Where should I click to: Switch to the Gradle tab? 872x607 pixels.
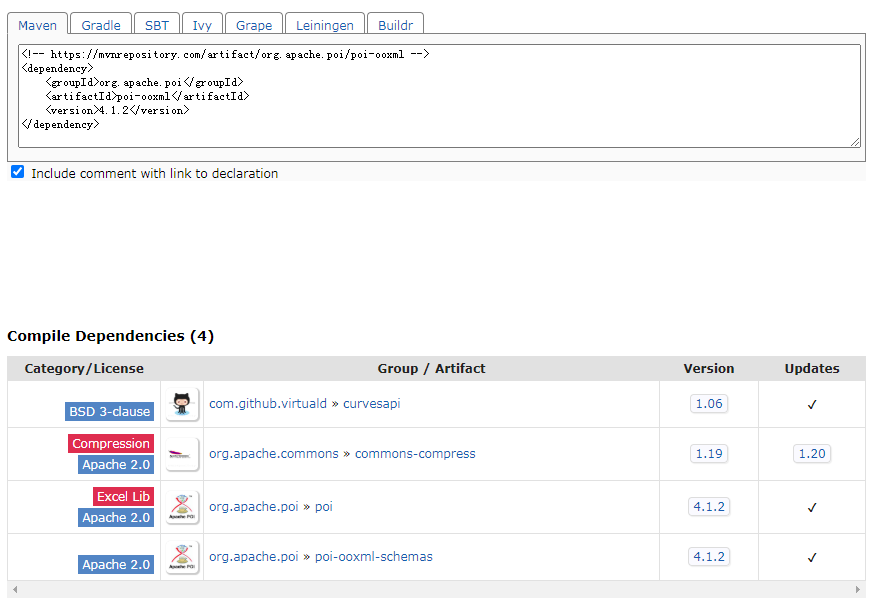tap(101, 26)
